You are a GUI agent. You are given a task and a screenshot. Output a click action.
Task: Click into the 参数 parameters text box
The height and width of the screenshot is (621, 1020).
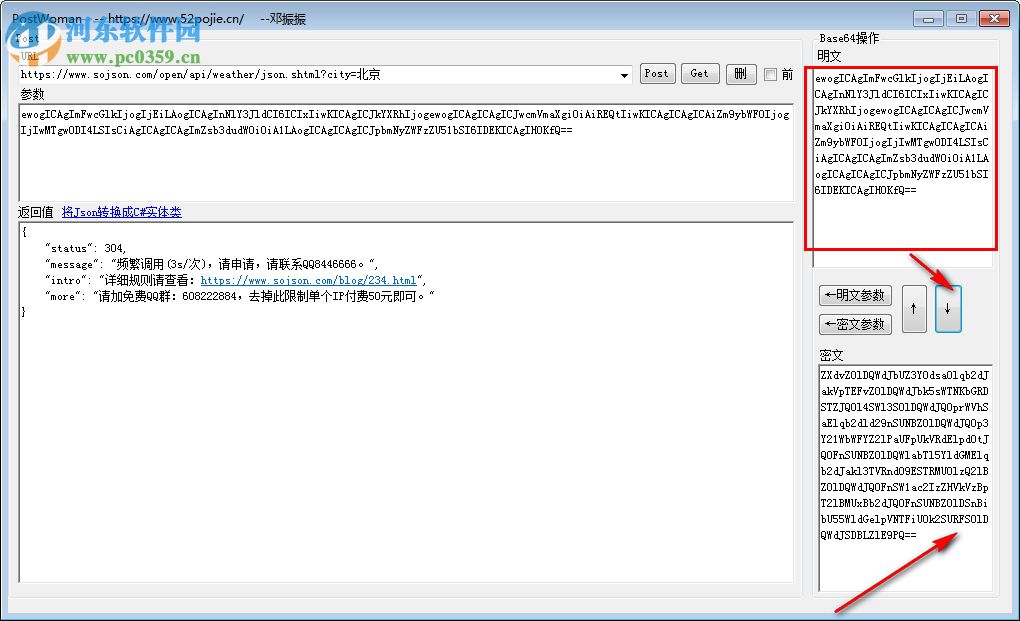click(406, 152)
